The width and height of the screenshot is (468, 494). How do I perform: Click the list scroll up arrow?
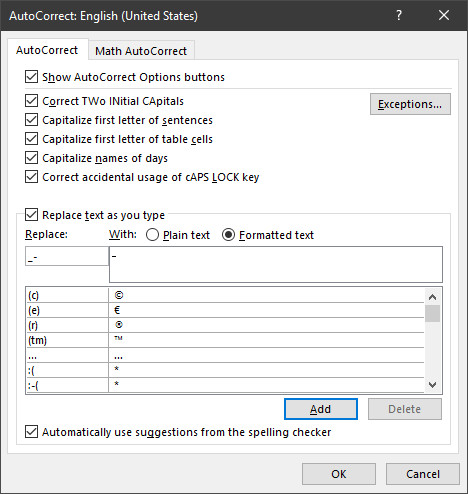click(432, 297)
